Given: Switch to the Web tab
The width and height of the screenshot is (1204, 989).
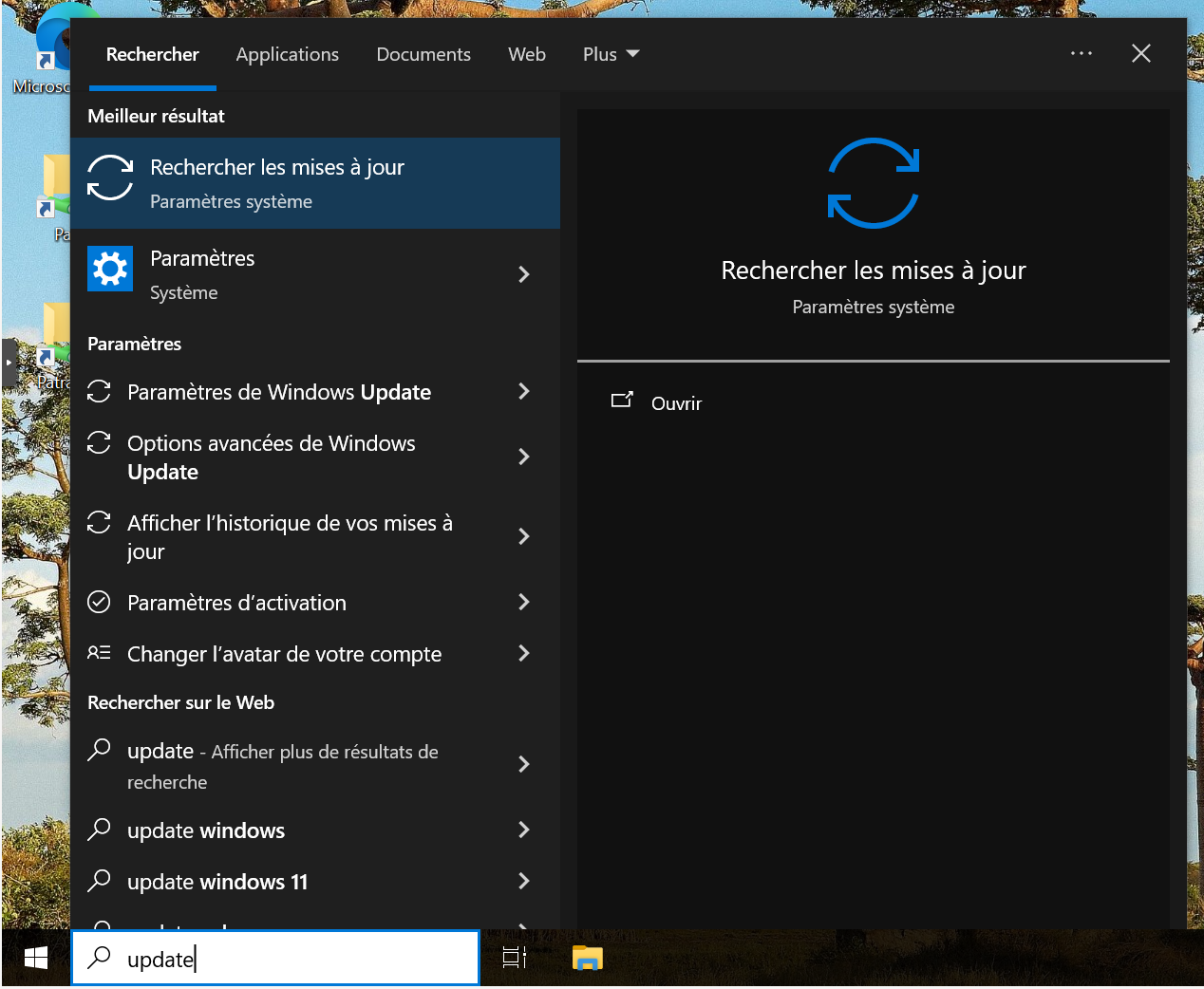Looking at the screenshot, I should click(x=527, y=54).
